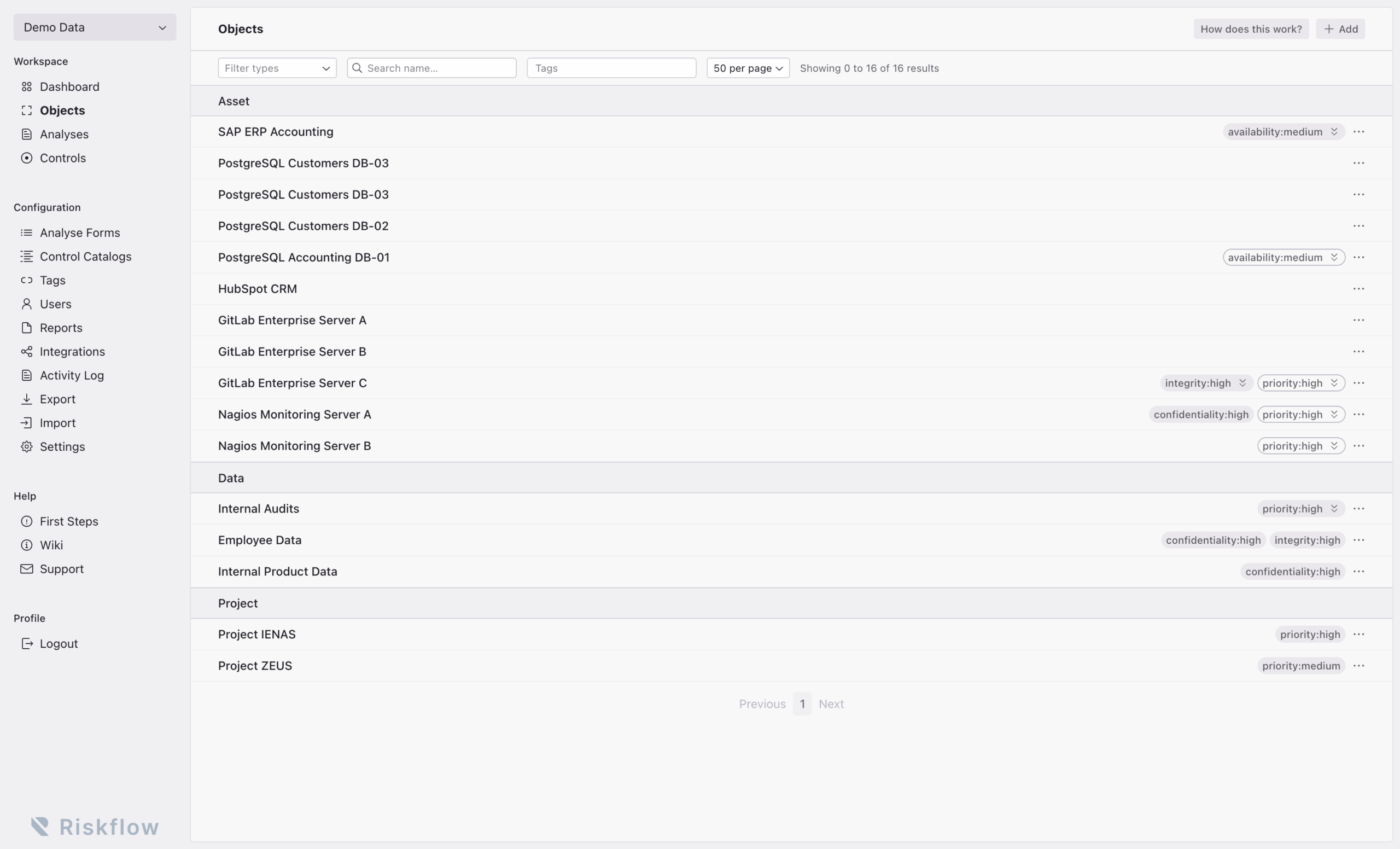The image size is (1400, 849).
Task: Select Tags in the Configuration section
Action: tap(52, 280)
